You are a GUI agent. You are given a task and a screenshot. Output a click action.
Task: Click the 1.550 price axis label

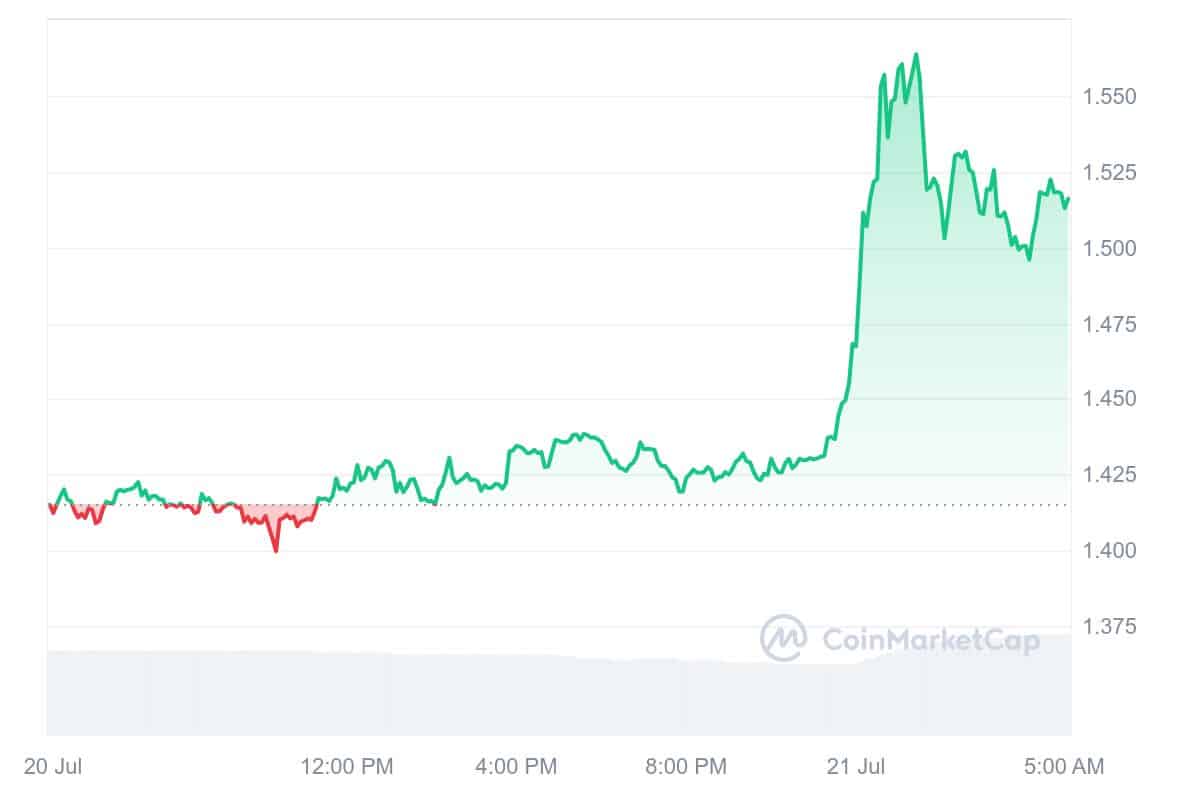pos(1110,97)
